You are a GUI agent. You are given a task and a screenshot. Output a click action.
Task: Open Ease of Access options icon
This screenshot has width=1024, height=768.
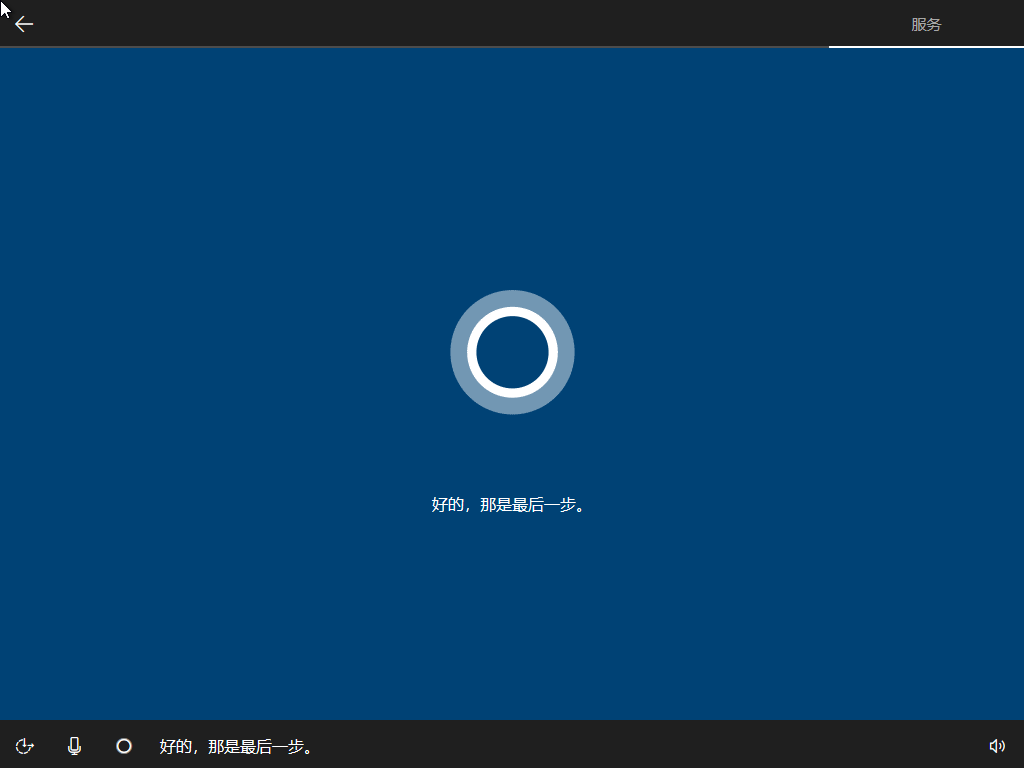click(x=25, y=746)
